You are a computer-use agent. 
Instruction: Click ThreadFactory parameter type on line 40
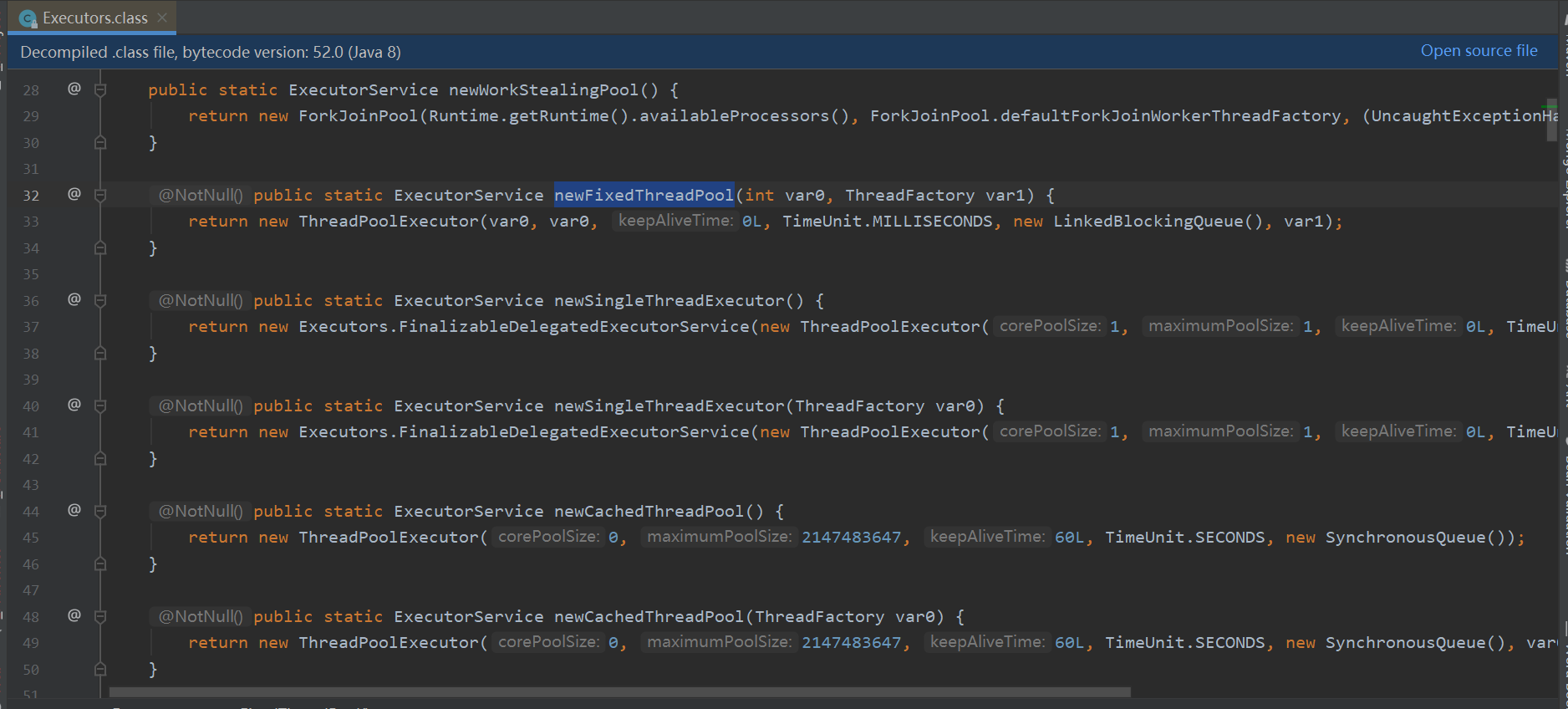pyautogui.click(x=859, y=406)
